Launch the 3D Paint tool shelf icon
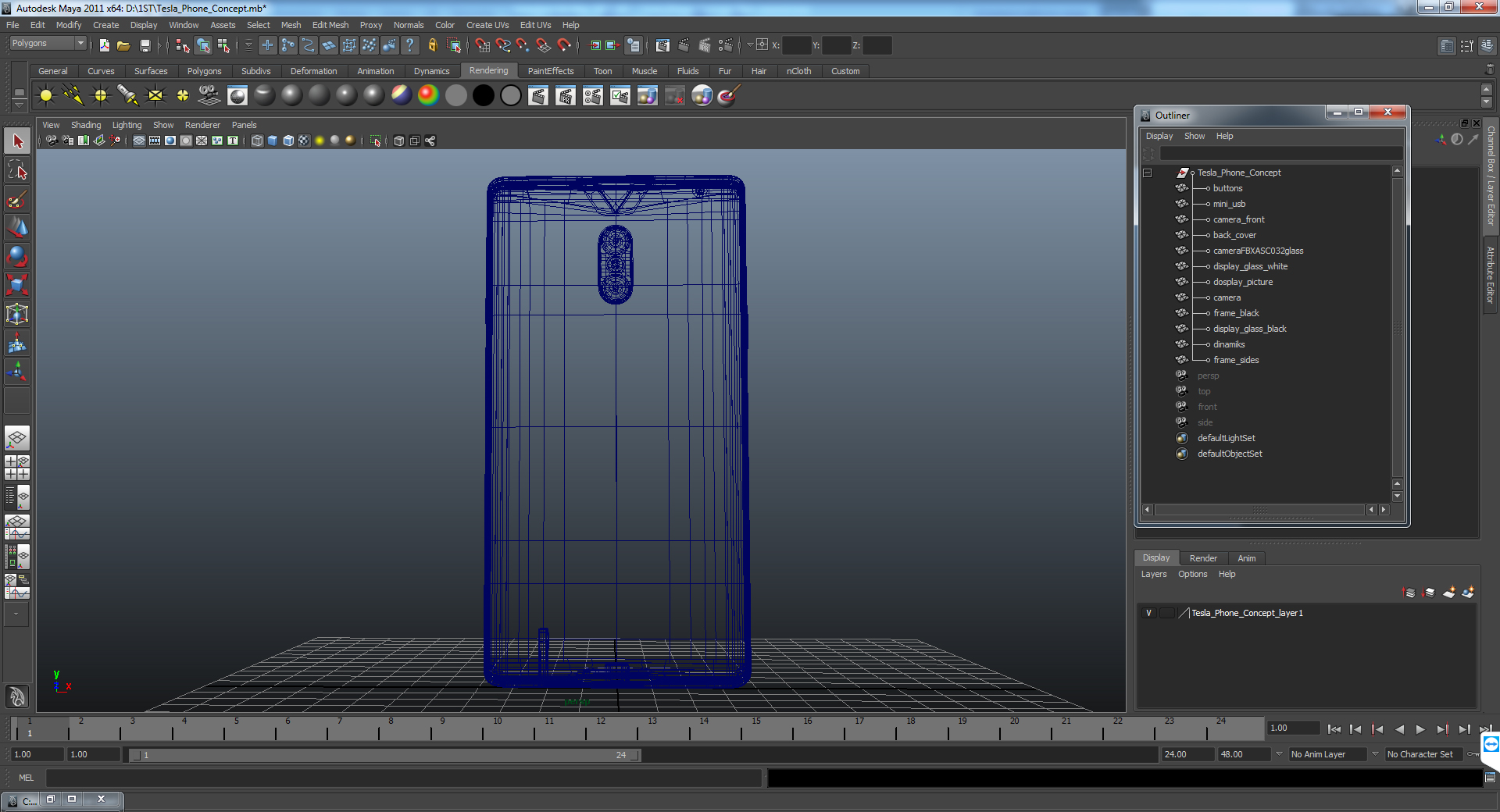The width and height of the screenshot is (1500, 812). (x=729, y=96)
